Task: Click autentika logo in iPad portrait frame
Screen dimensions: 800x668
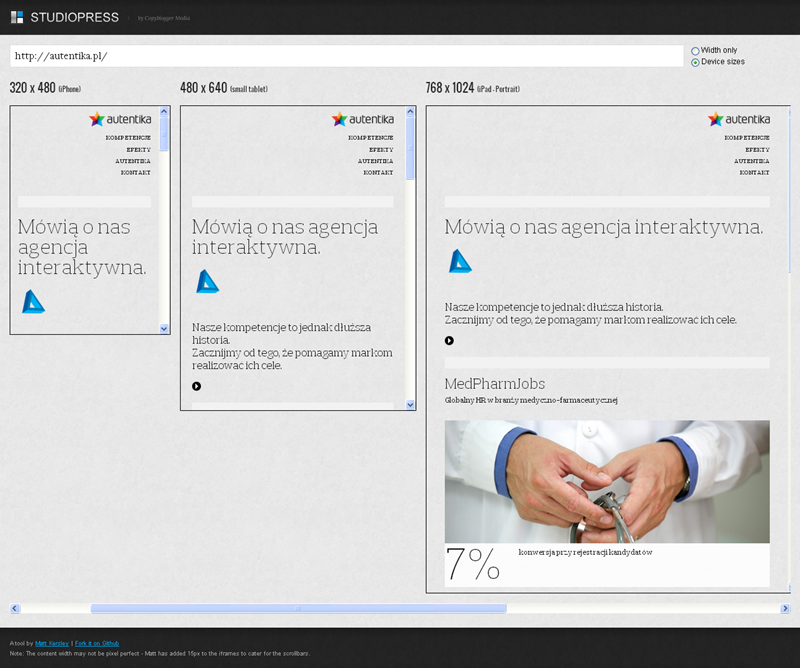Action: click(x=738, y=119)
